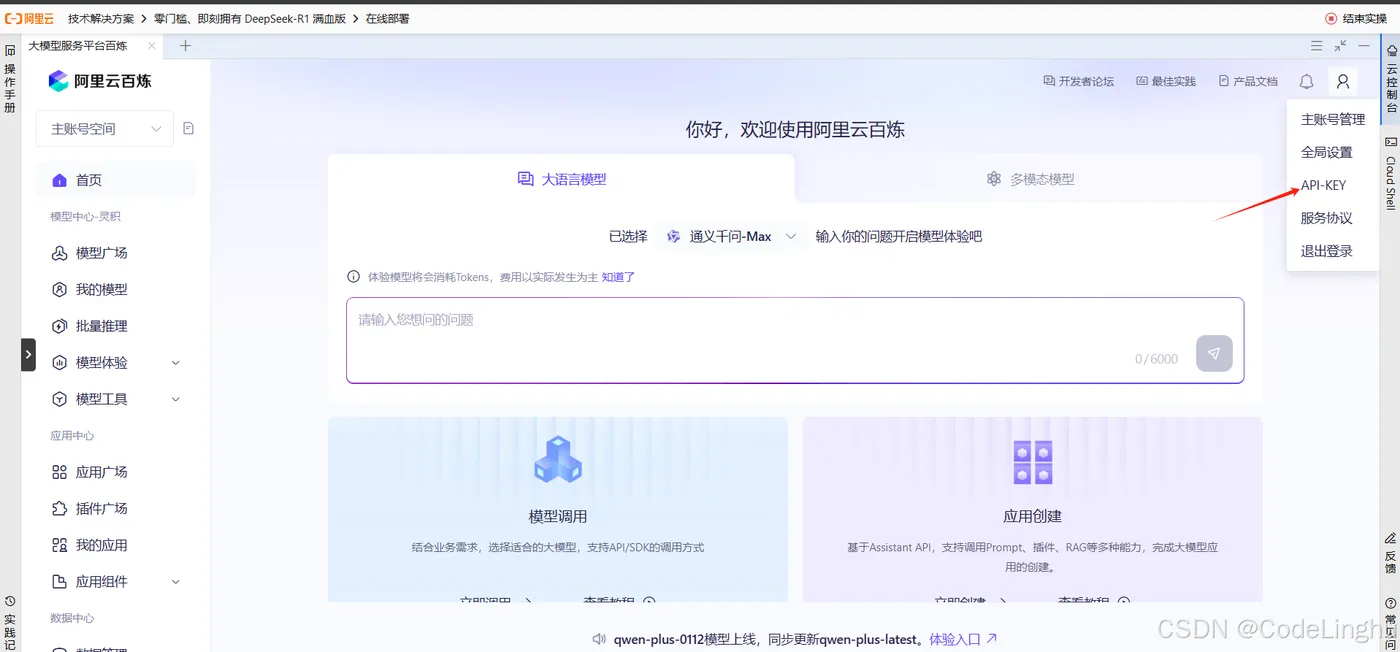Open the Cloud Shell side panel
The height and width of the screenshot is (652, 1400).
[1391, 172]
